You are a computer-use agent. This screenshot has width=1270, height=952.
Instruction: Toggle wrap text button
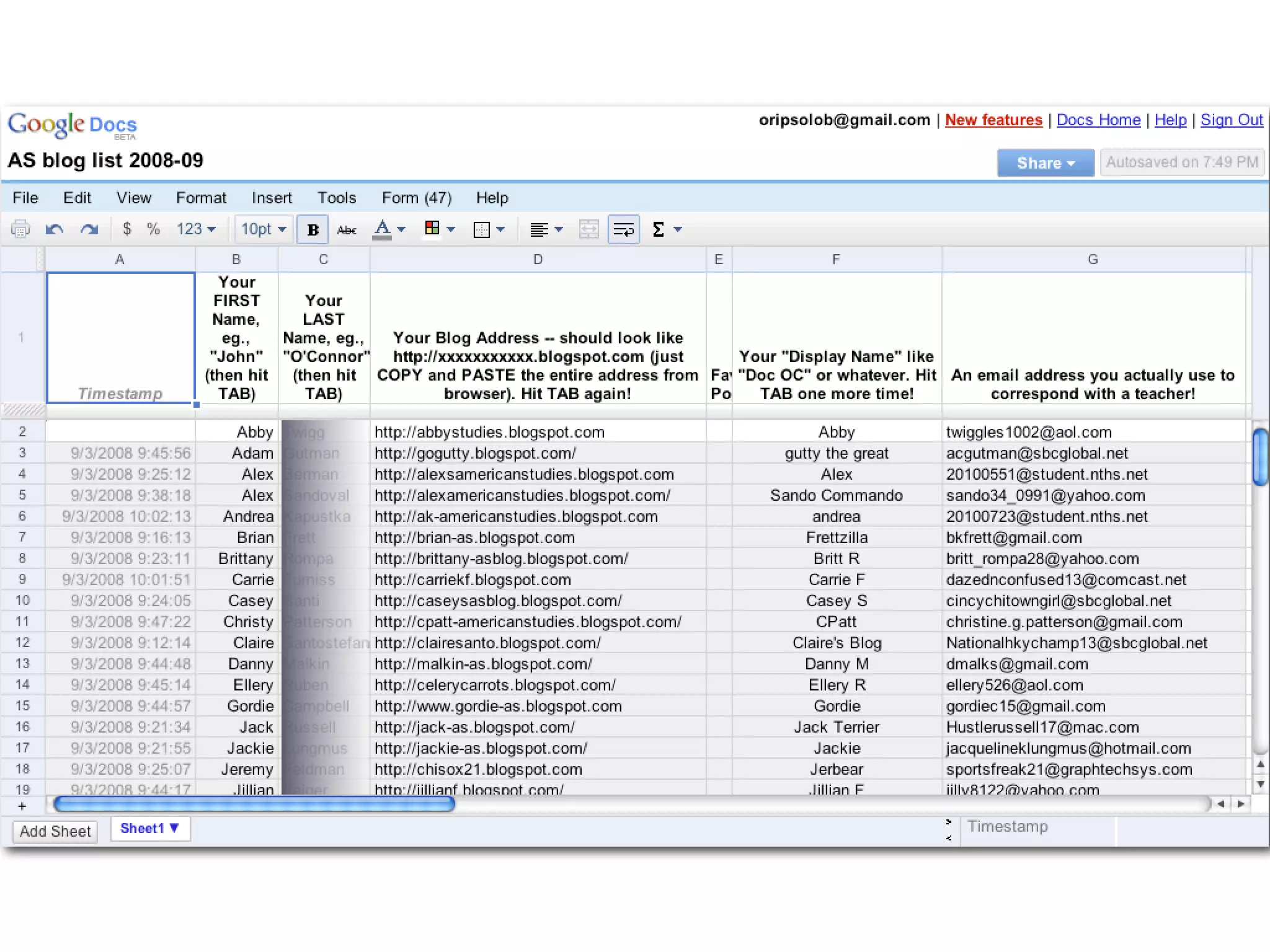tap(623, 229)
